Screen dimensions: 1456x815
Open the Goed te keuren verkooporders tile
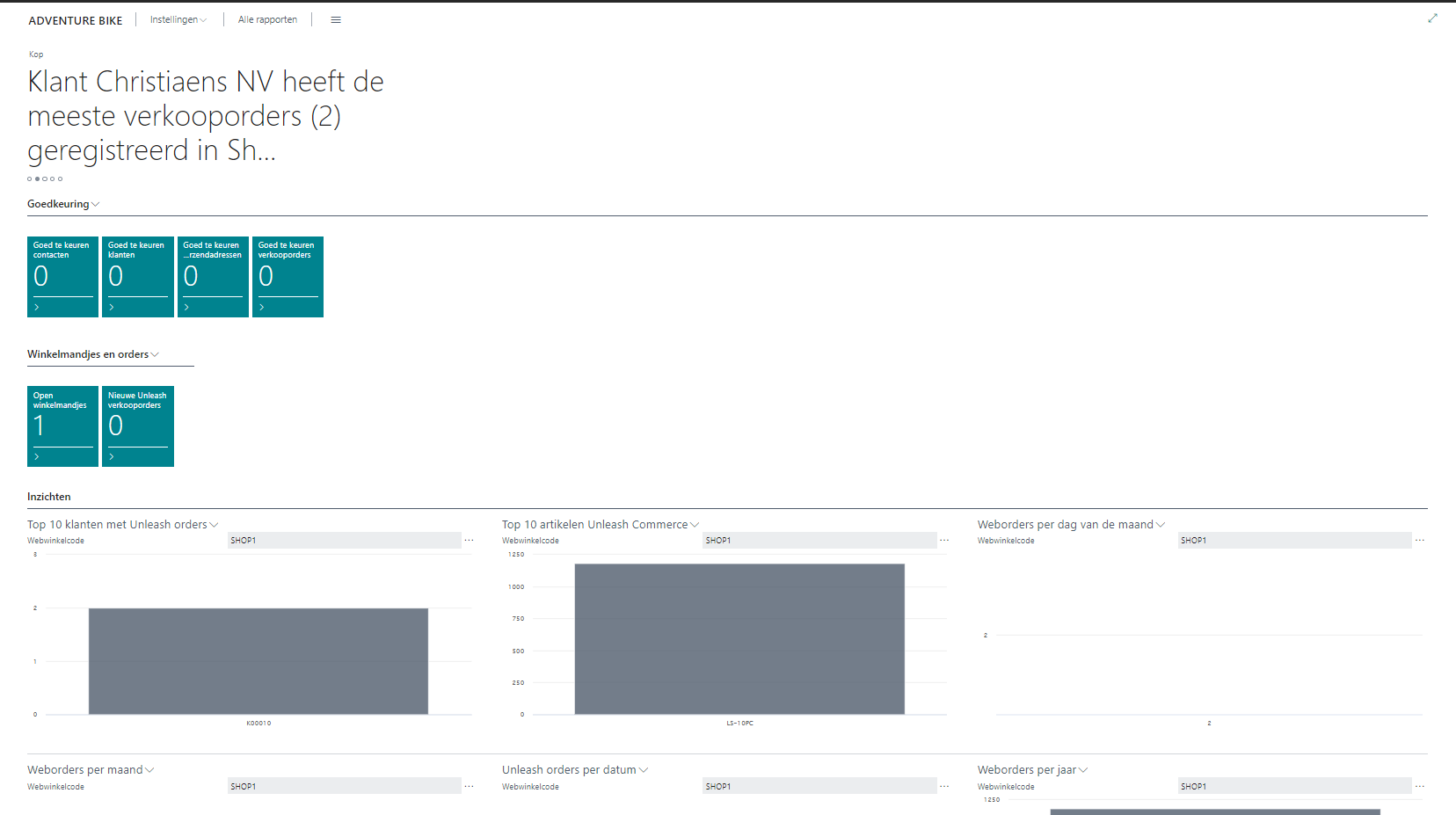point(288,277)
